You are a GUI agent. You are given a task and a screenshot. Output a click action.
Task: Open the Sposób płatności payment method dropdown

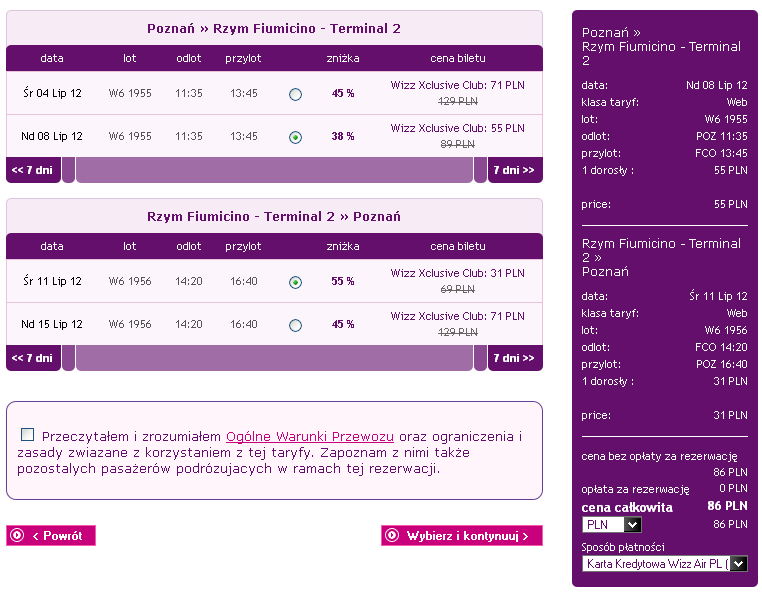664,564
